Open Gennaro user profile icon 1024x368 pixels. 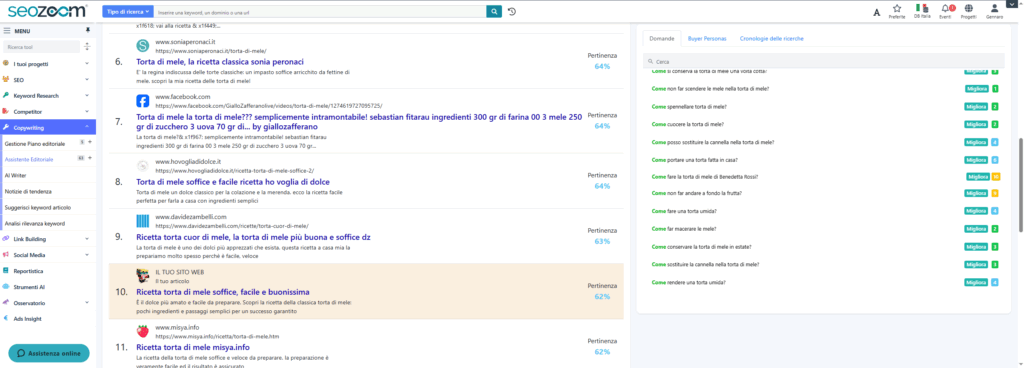click(994, 8)
